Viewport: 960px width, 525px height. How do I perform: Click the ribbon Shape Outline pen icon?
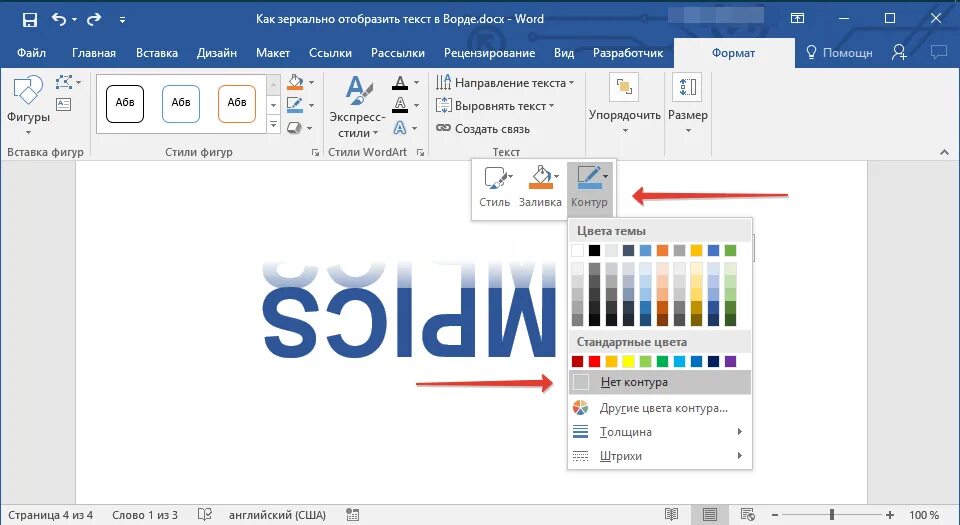295,105
